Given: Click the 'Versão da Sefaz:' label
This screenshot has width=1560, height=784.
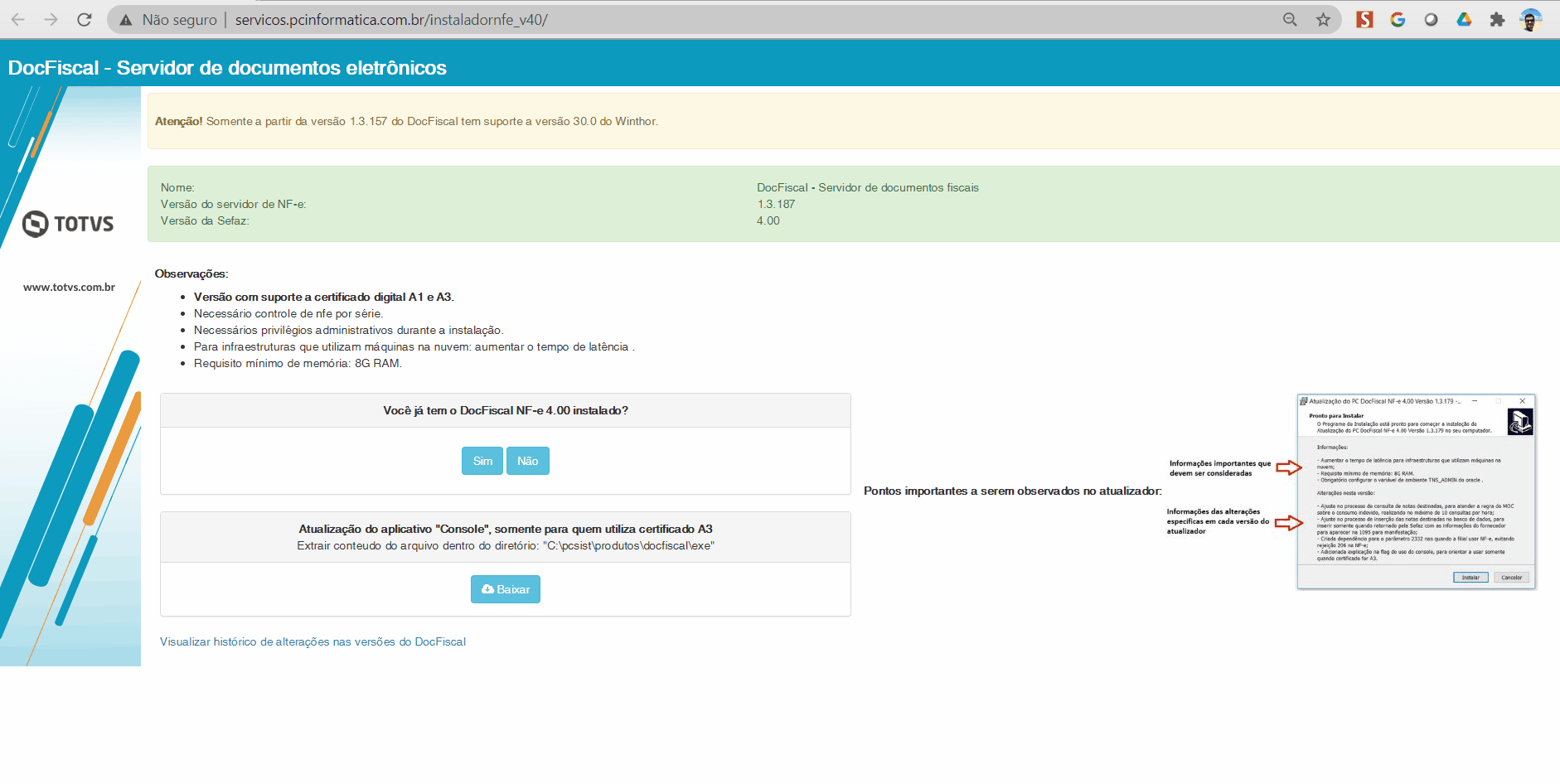Looking at the screenshot, I should click(205, 220).
